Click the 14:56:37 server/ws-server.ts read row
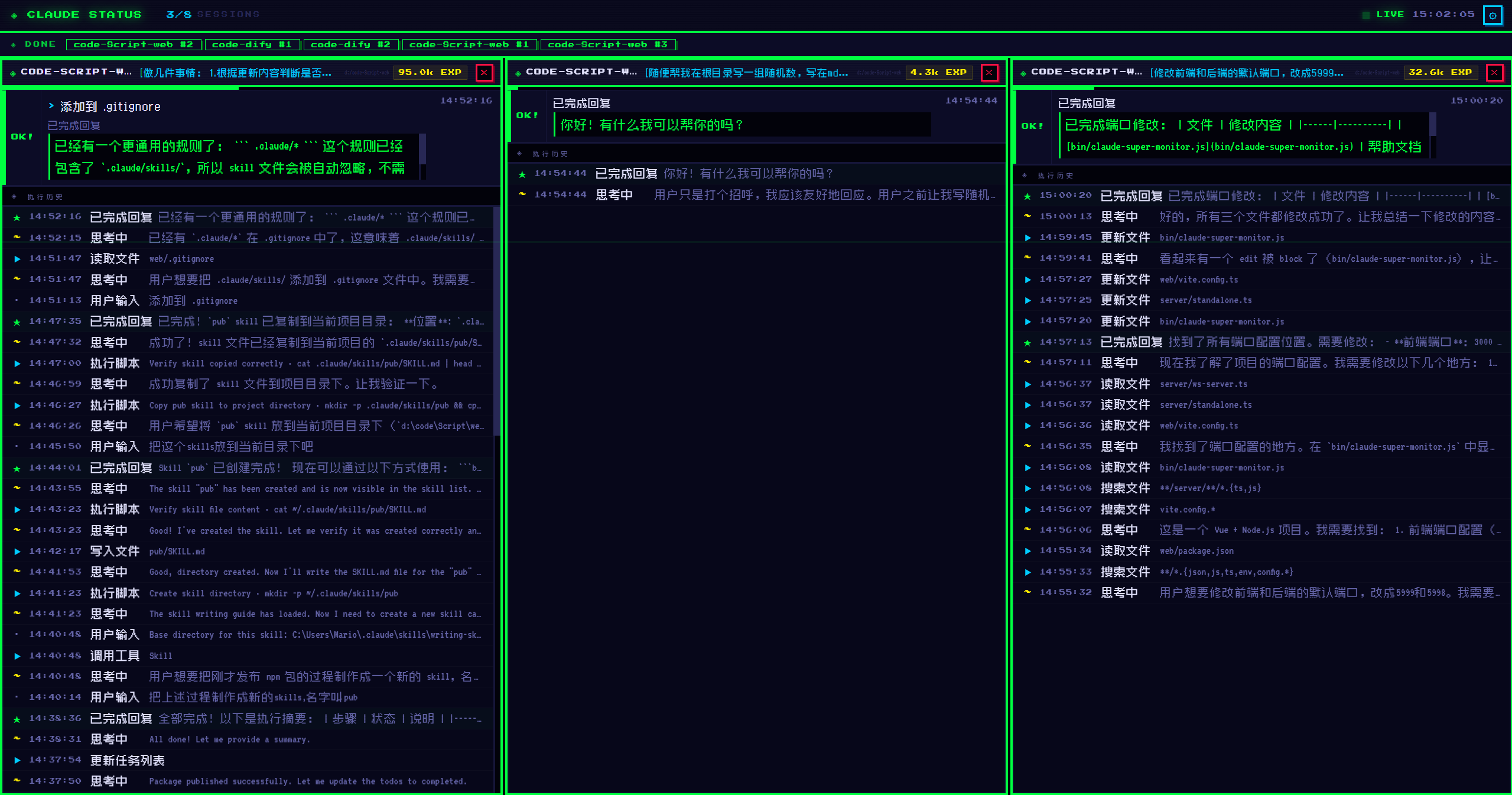 tap(1261, 384)
